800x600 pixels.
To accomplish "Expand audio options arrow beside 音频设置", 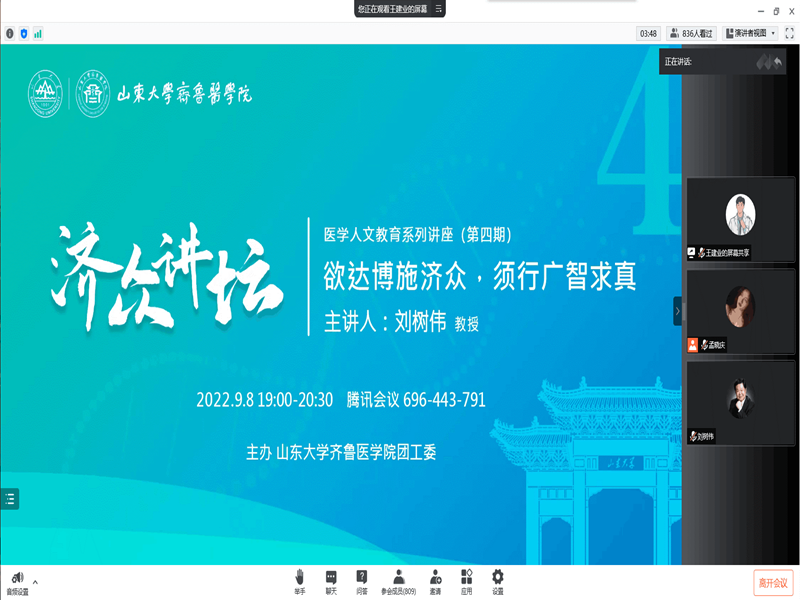I will click(x=36, y=581).
